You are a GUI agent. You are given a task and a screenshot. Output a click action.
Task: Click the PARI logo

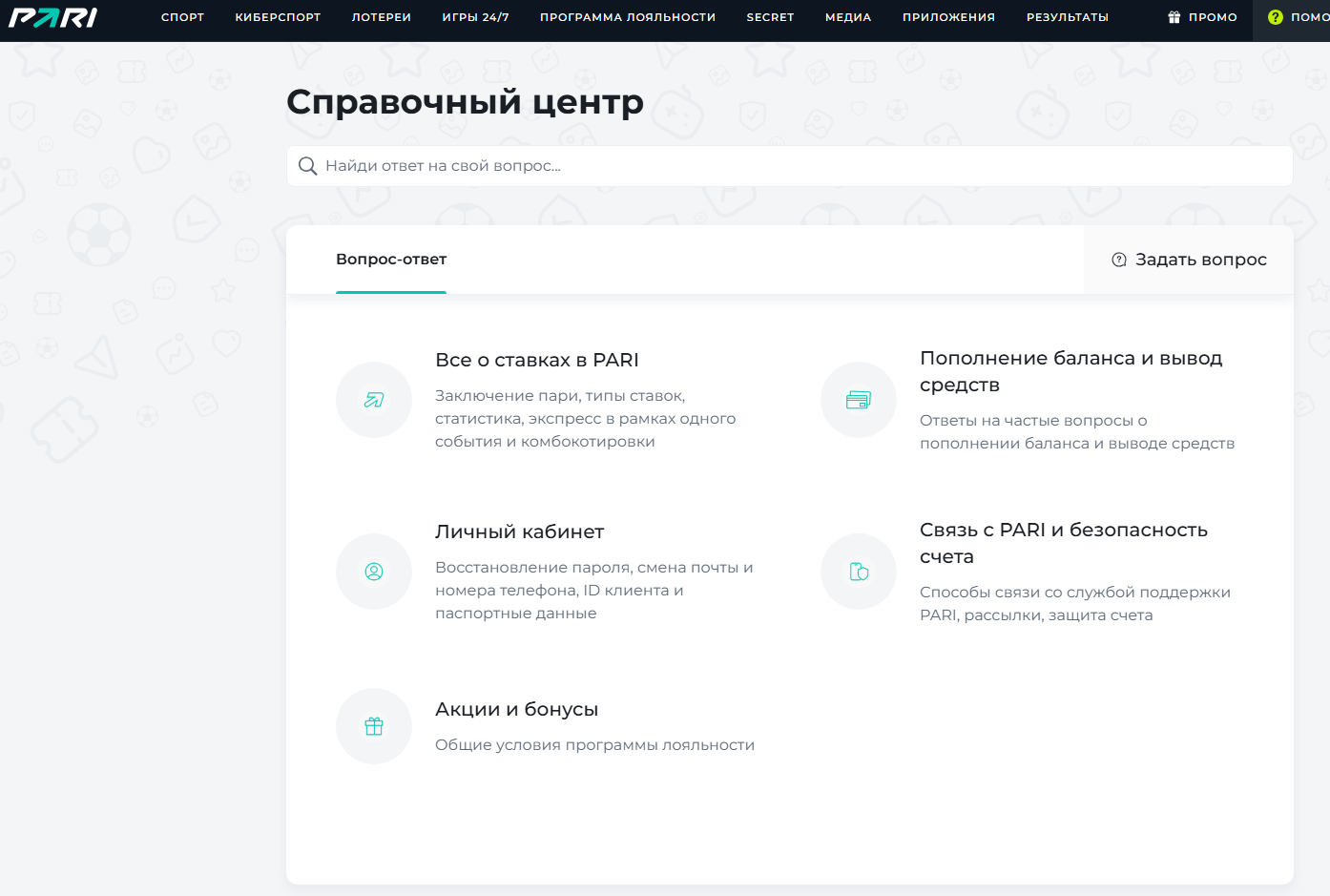(53, 17)
